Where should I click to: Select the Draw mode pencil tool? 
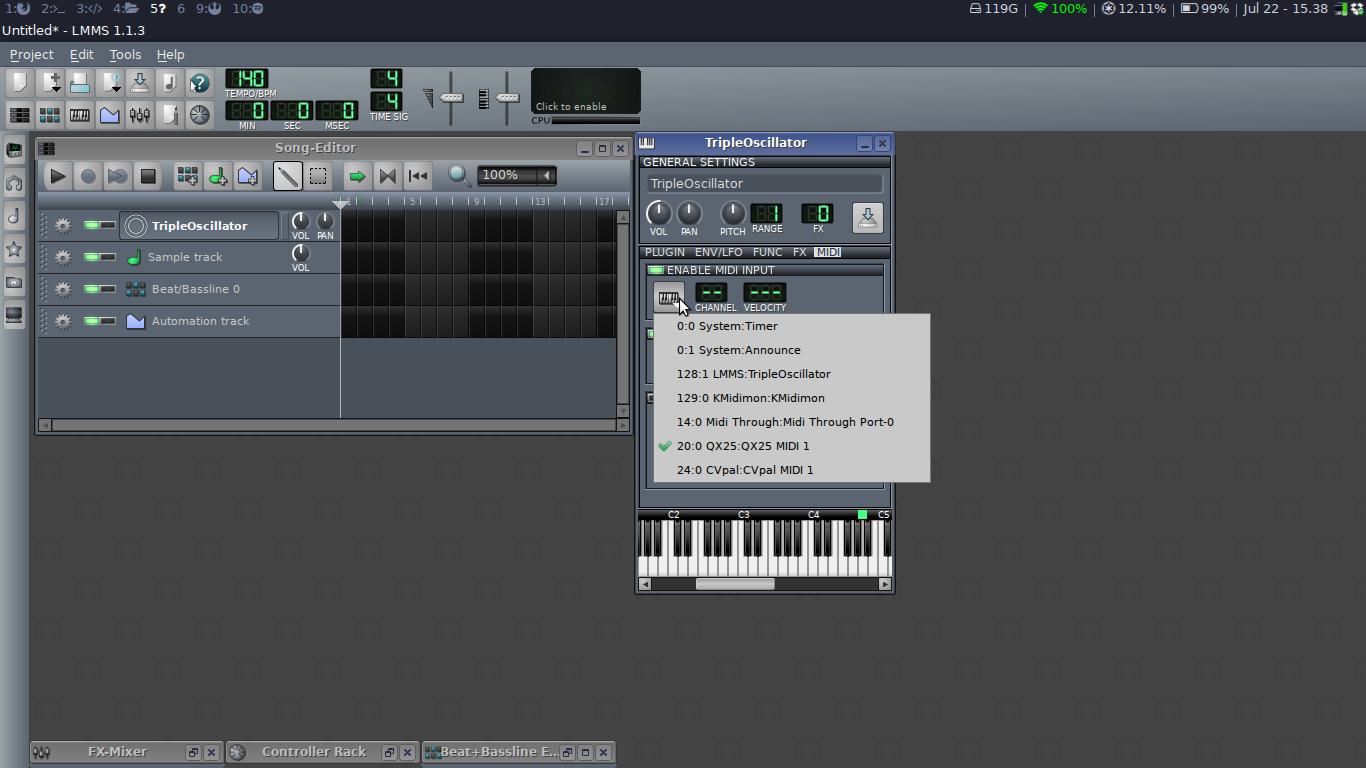(287, 177)
